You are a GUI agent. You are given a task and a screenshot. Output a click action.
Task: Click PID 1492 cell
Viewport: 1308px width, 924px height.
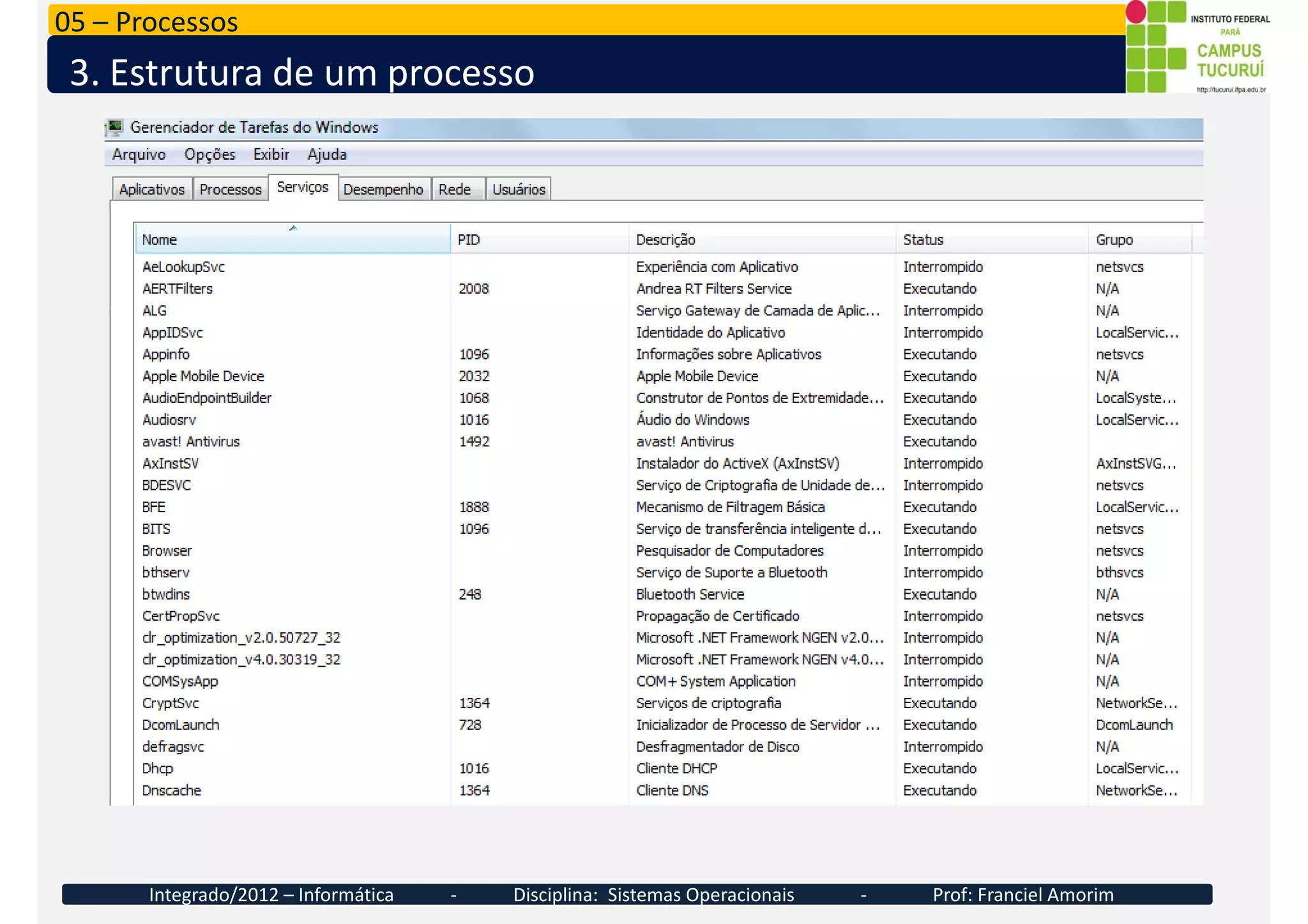(474, 441)
